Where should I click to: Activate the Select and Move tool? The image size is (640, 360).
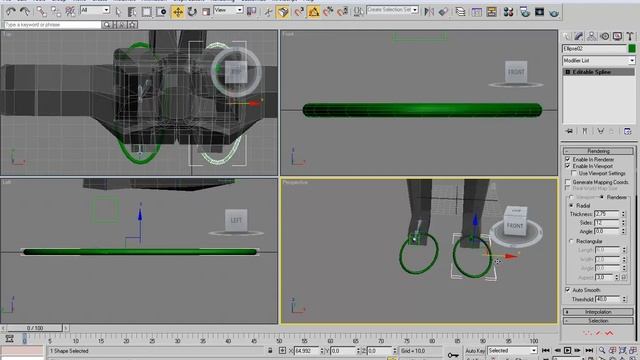point(178,11)
